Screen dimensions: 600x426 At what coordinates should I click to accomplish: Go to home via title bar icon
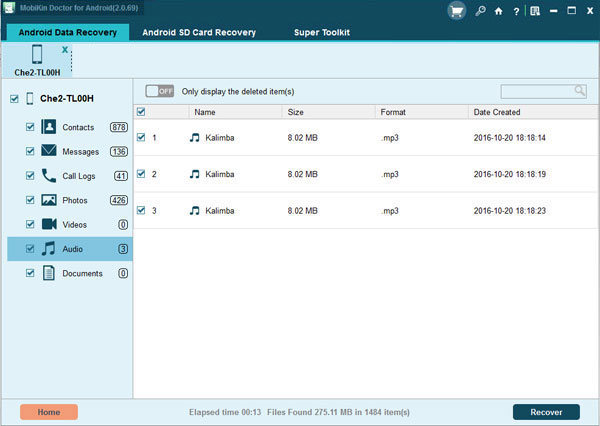point(498,11)
